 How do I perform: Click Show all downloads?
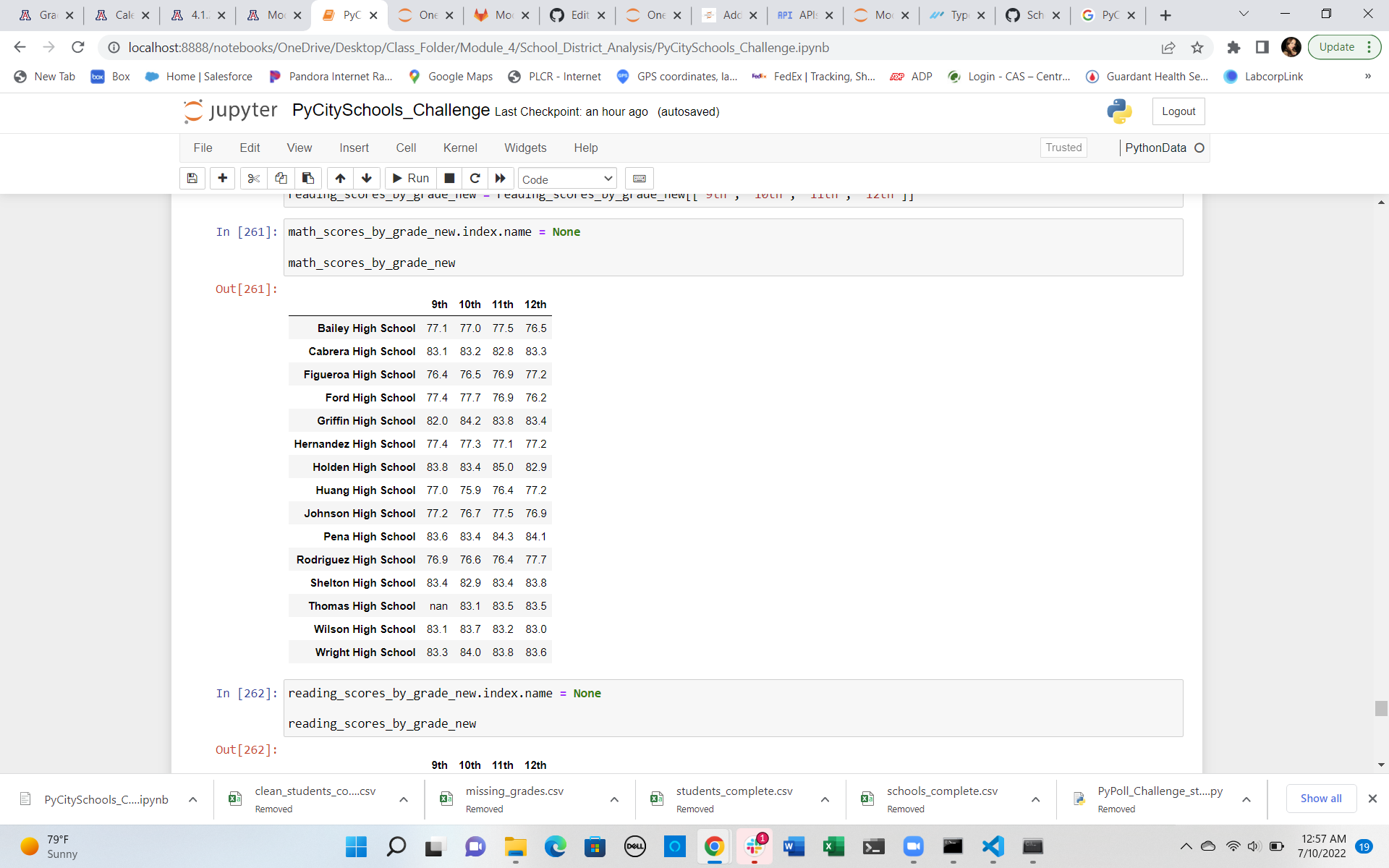(1320, 799)
